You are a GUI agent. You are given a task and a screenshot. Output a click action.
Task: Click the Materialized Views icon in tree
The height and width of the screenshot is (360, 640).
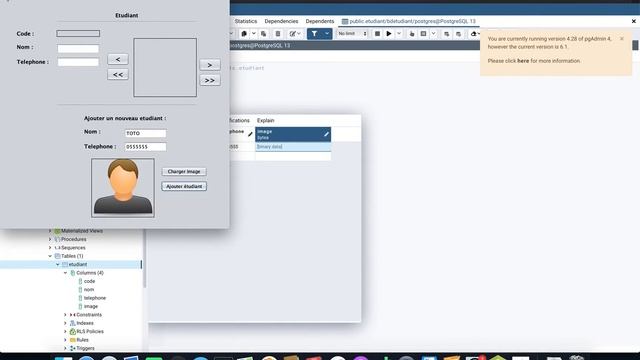point(58,231)
